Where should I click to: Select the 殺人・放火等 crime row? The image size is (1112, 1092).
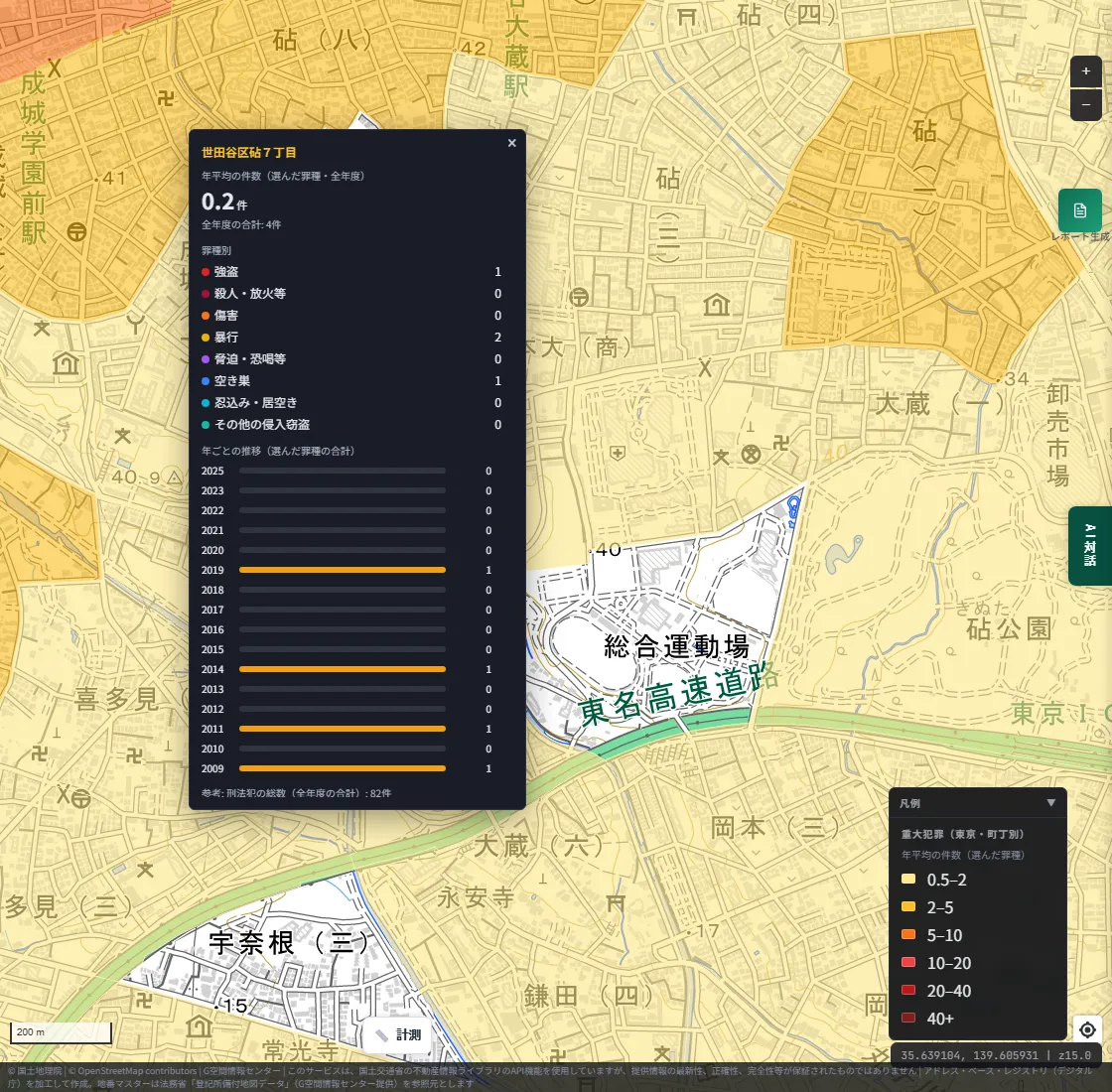point(351,294)
